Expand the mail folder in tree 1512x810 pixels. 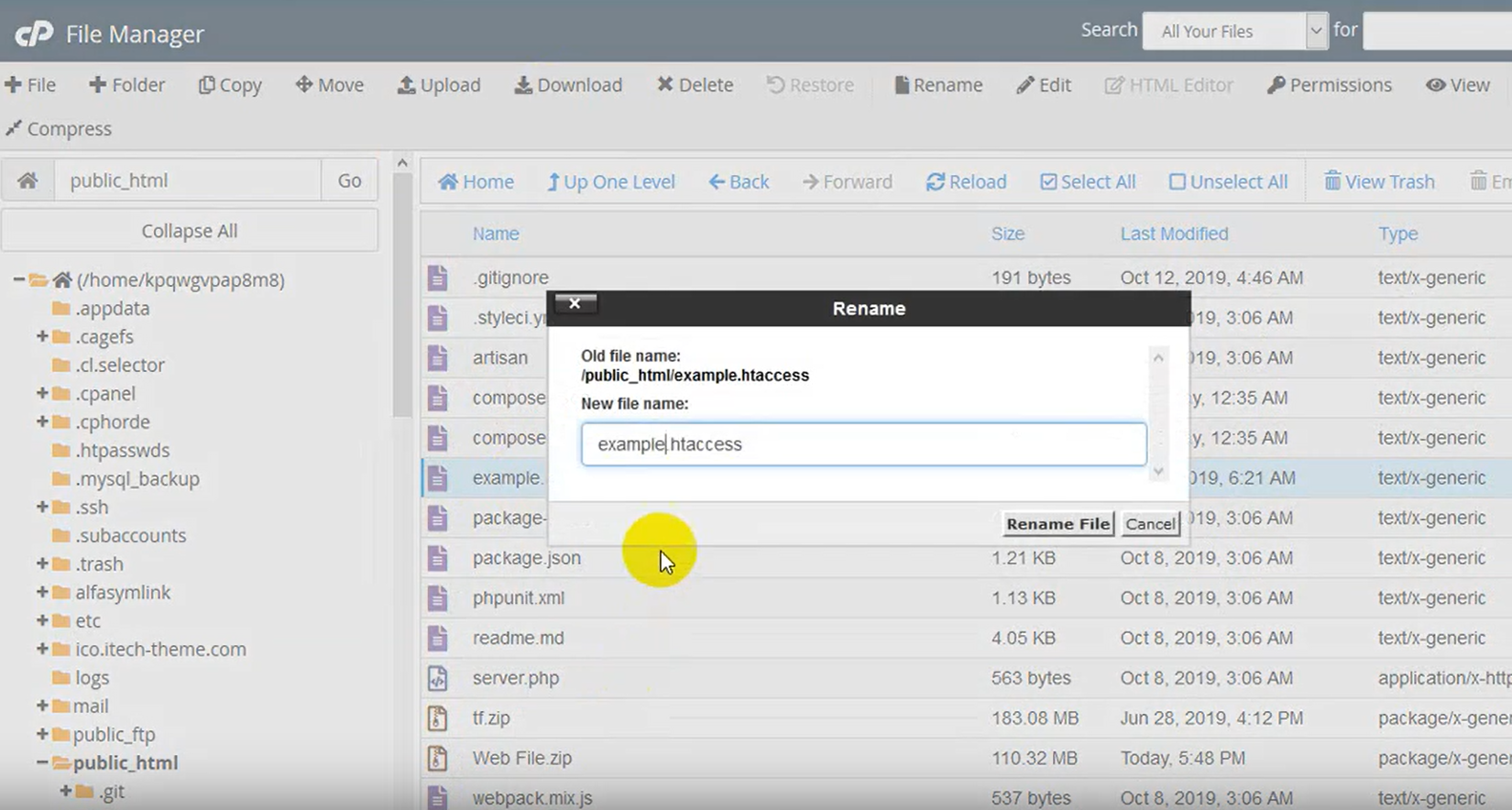click(x=42, y=706)
